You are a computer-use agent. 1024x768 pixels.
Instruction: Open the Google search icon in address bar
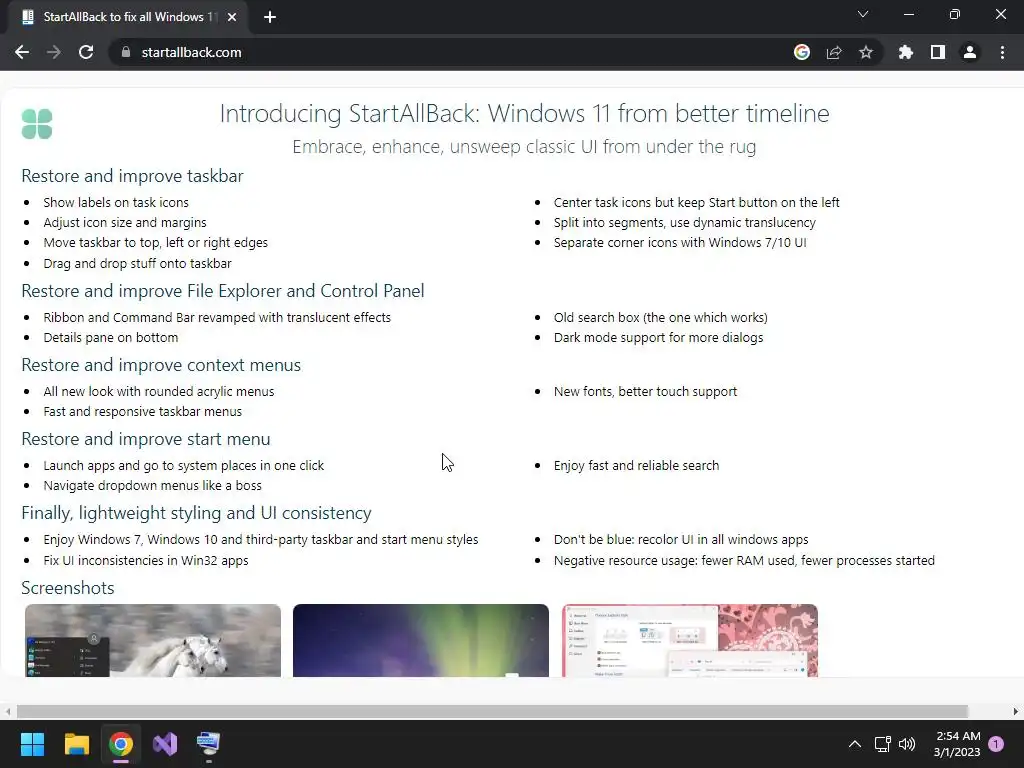click(802, 52)
